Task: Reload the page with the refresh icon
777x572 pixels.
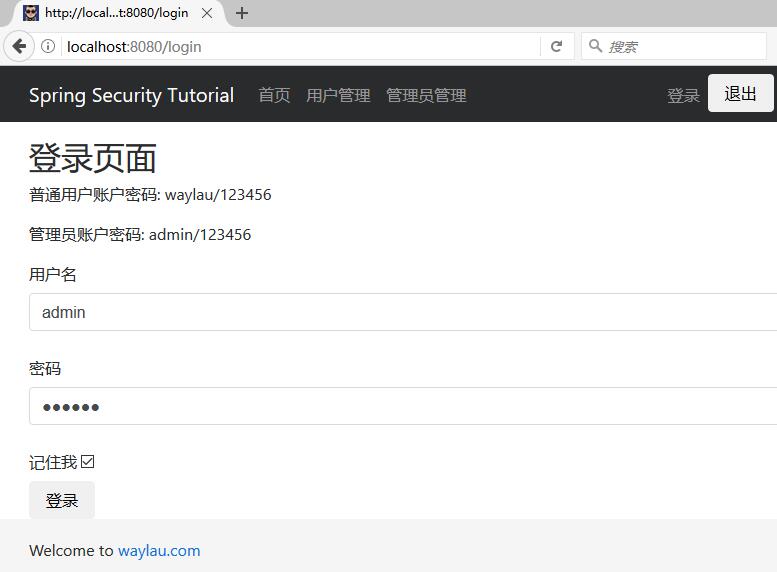Action: 556,47
